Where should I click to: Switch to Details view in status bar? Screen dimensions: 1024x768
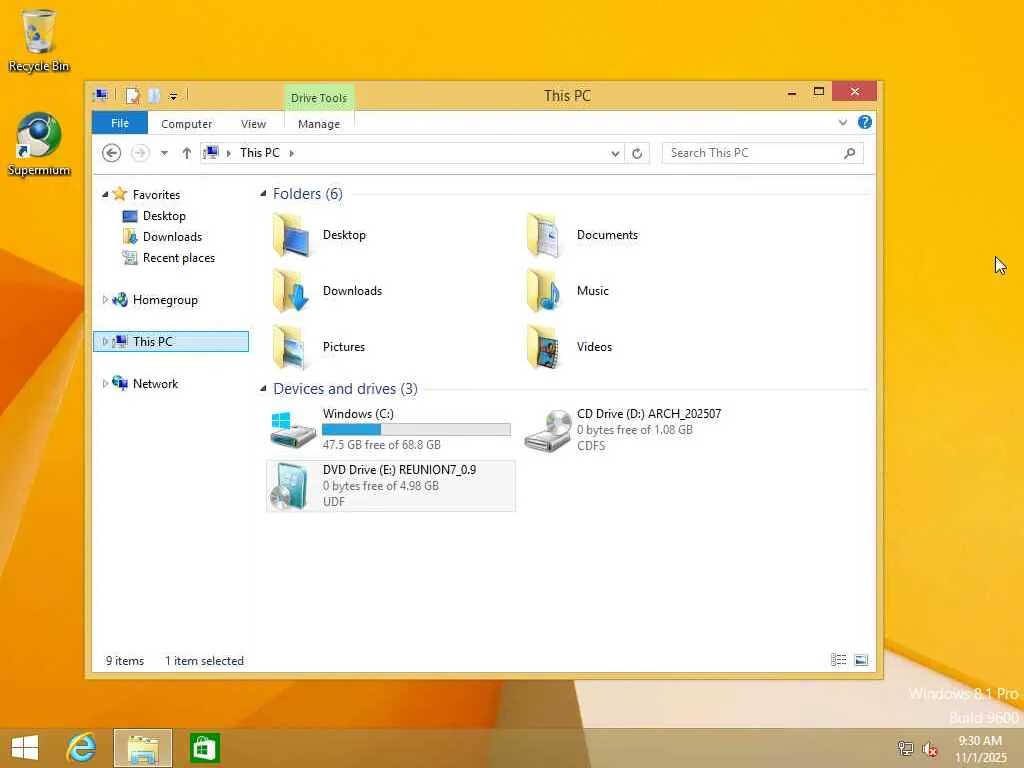point(839,660)
